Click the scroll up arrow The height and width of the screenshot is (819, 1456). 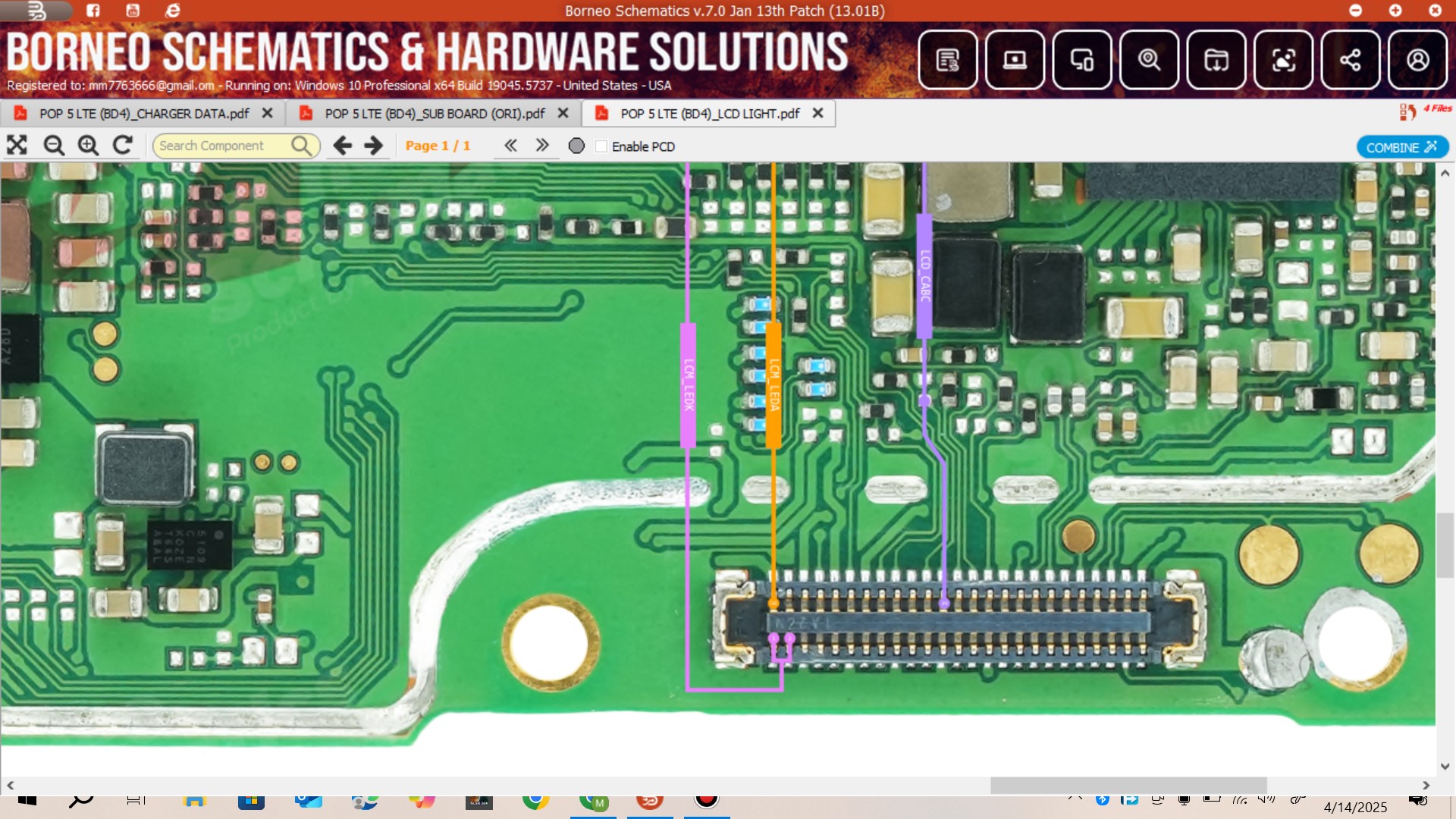[x=1445, y=173]
